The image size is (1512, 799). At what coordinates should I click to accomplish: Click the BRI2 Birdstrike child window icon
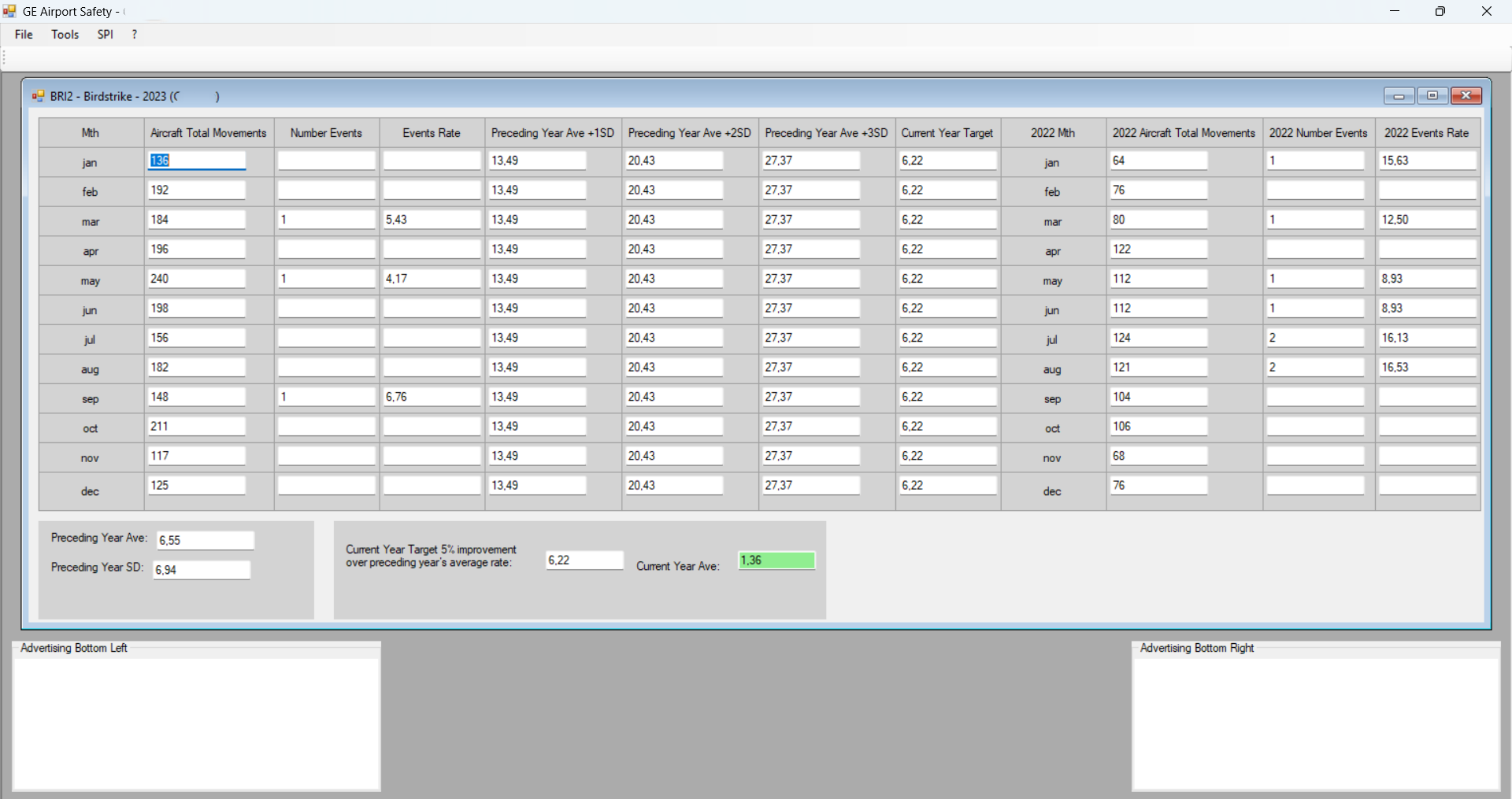coord(38,96)
